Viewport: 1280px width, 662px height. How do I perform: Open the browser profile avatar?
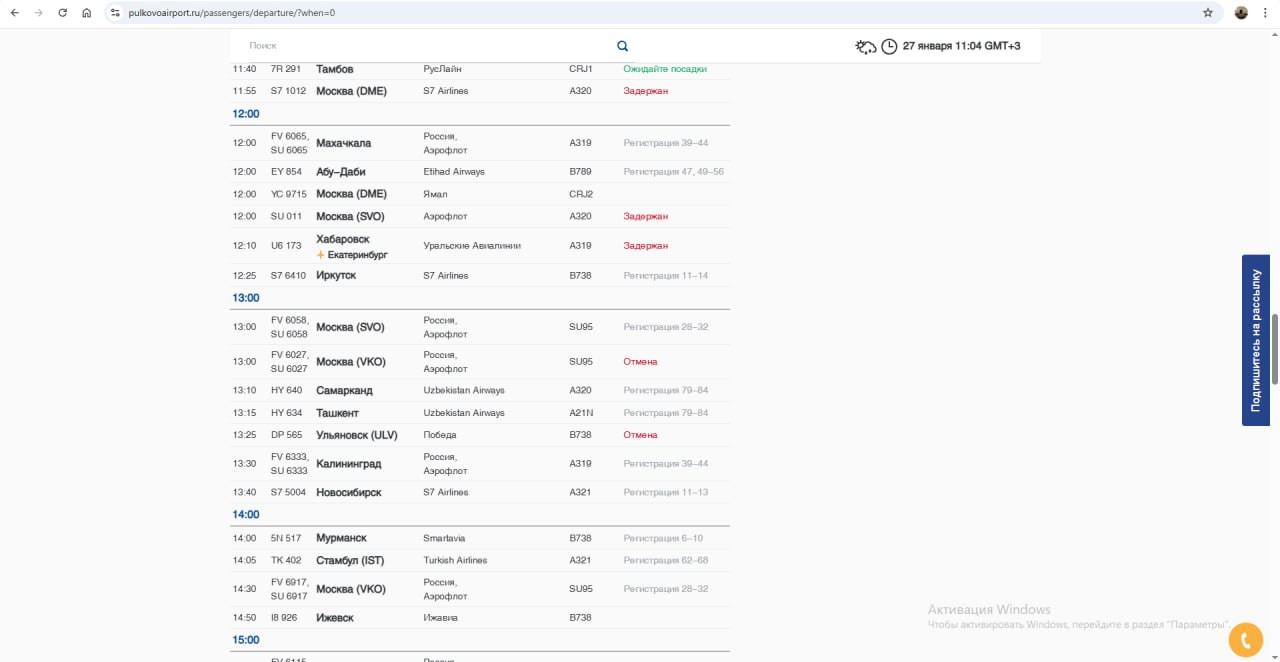point(1241,13)
